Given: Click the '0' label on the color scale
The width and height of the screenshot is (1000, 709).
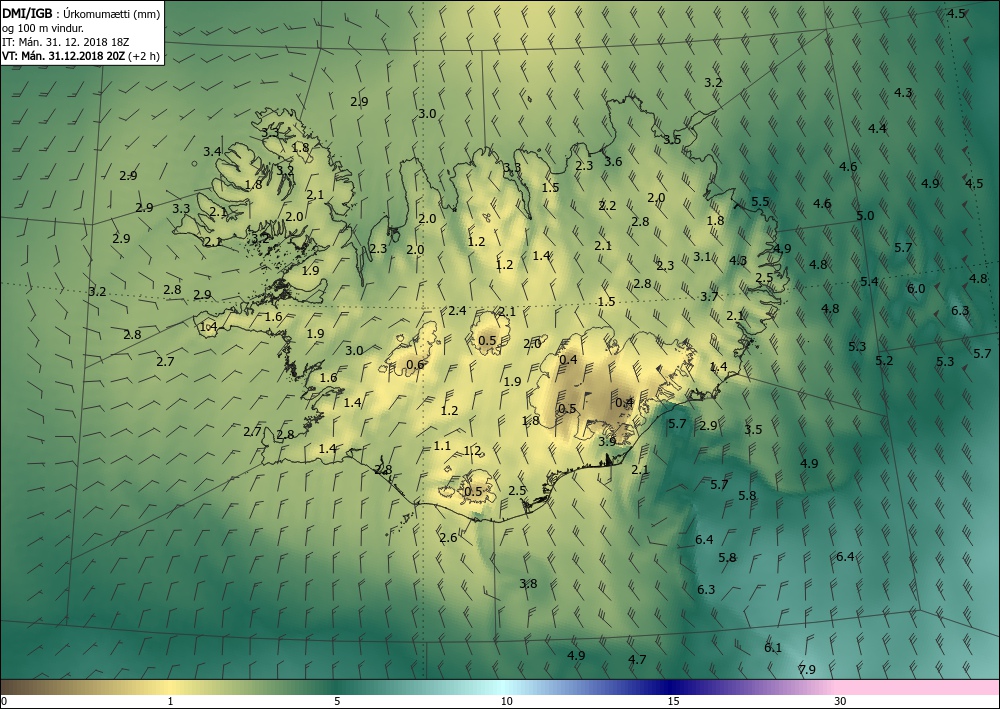Looking at the screenshot, I should (x=3, y=702).
